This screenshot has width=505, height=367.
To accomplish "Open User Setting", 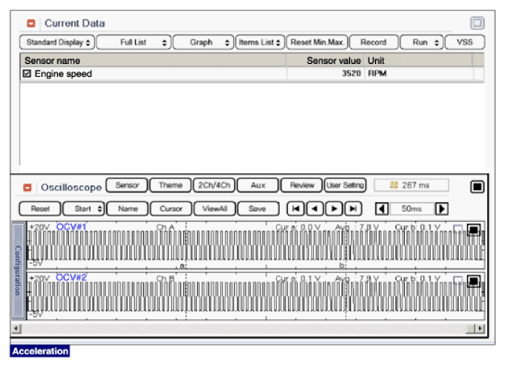I will 345,185.
